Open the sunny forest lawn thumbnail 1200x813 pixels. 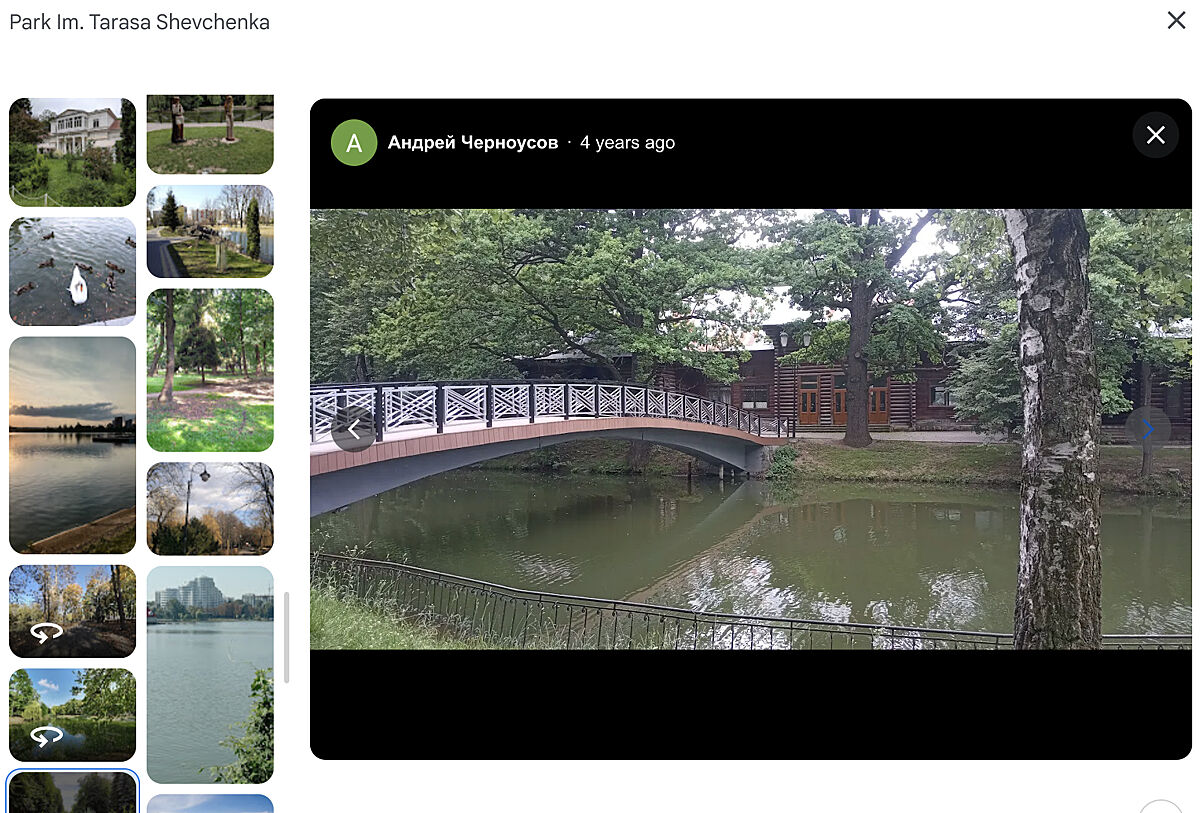click(x=210, y=370)
